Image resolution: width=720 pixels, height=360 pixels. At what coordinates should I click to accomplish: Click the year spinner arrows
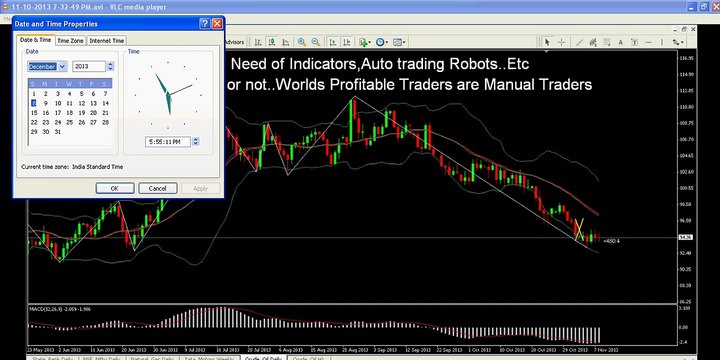pos(110,67)
